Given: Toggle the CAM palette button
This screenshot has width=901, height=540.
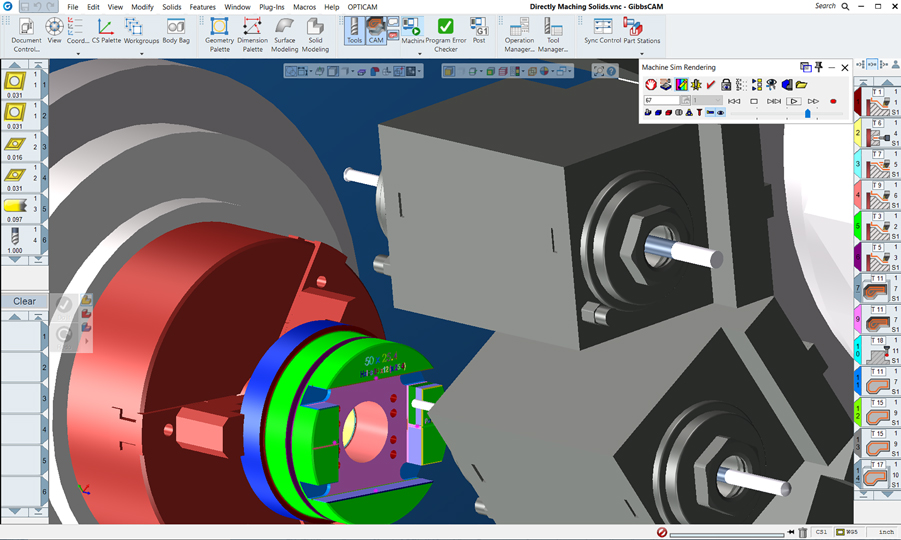Looking at the screenshot, I should point(376,31).
